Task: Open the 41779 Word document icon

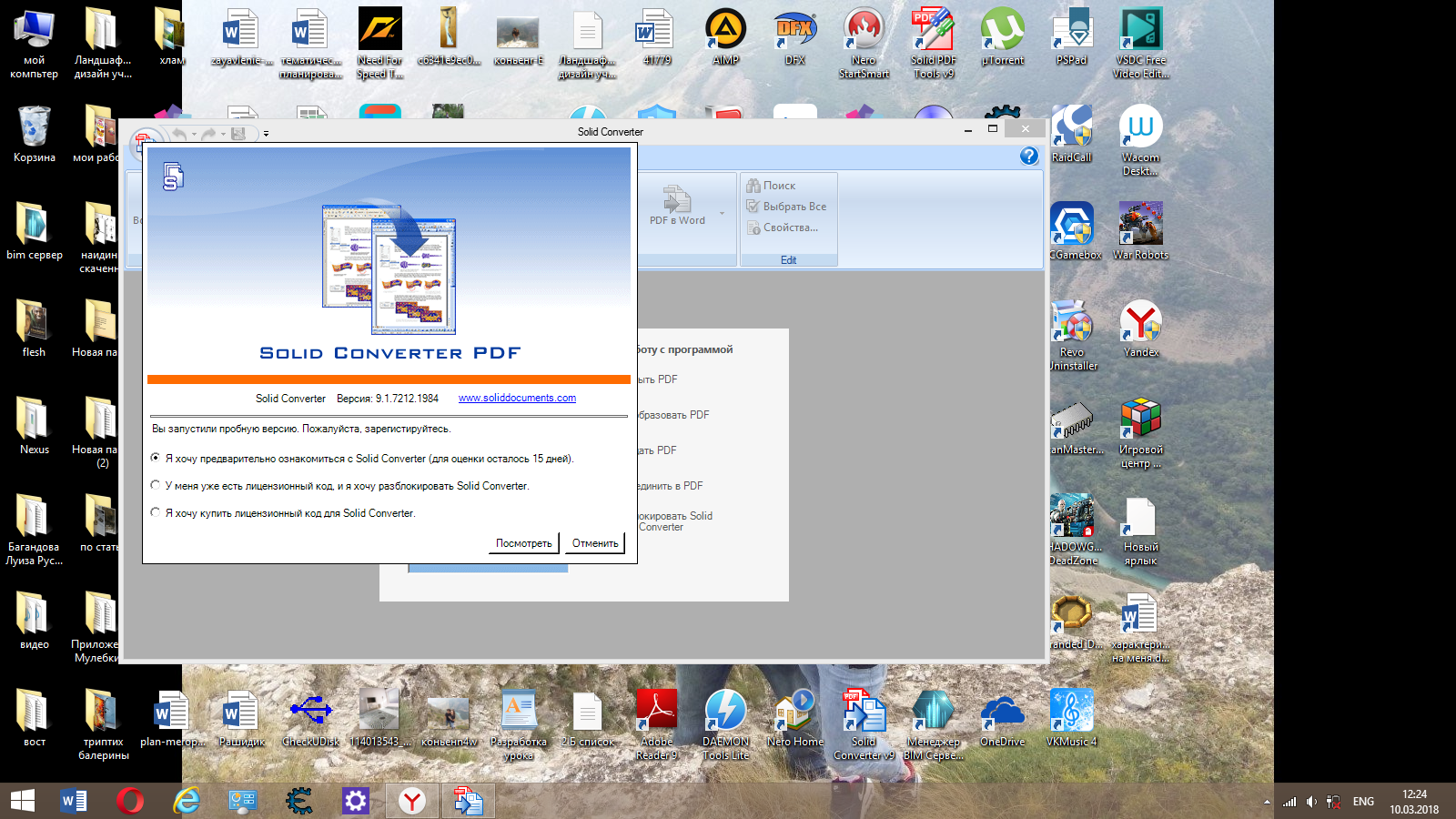Action: pos(656,37)
